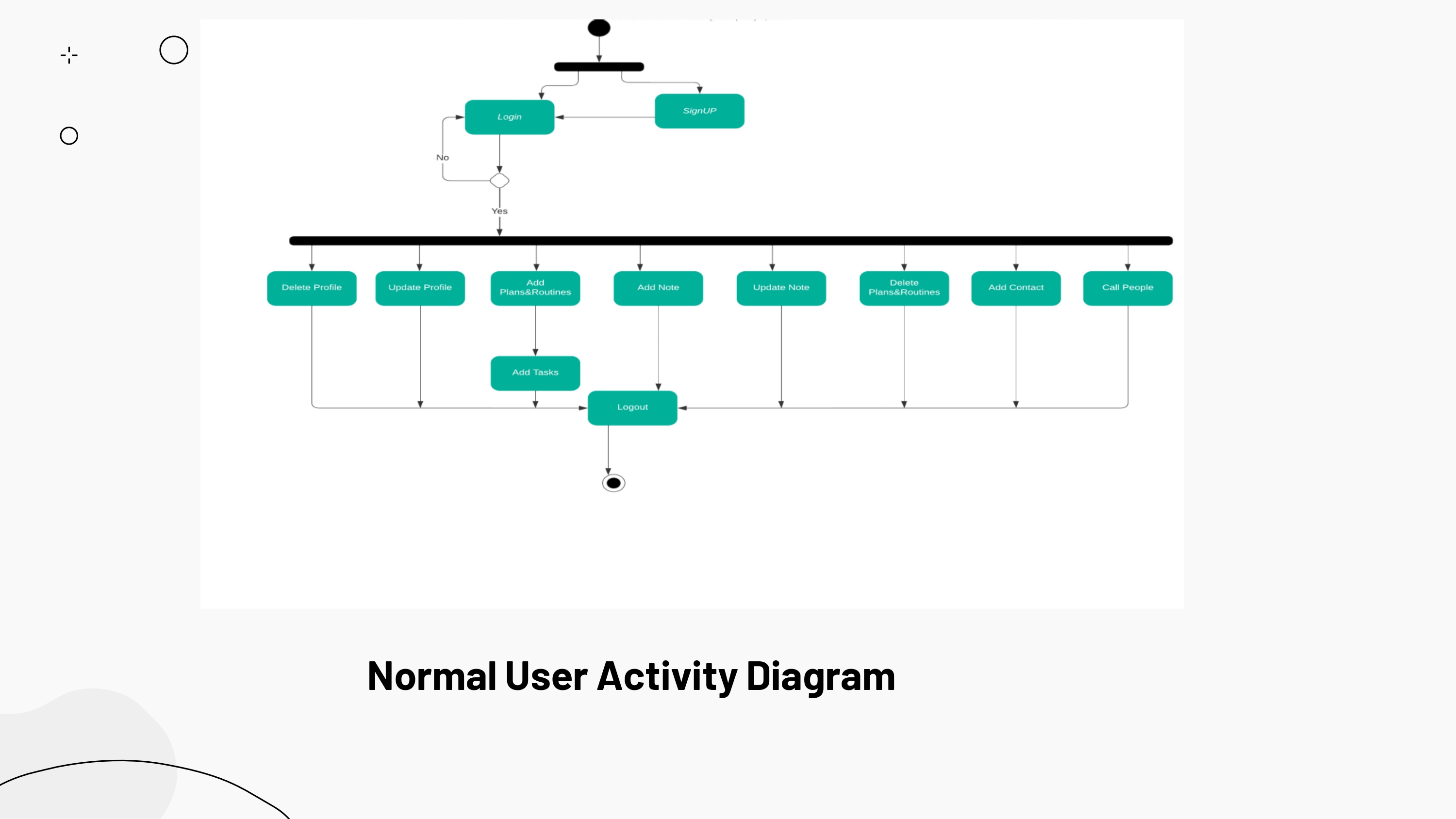The height and width of the screenshot is (819, 1456).
Task: Click the Add Tasks activity node
Action: point(535,372)
